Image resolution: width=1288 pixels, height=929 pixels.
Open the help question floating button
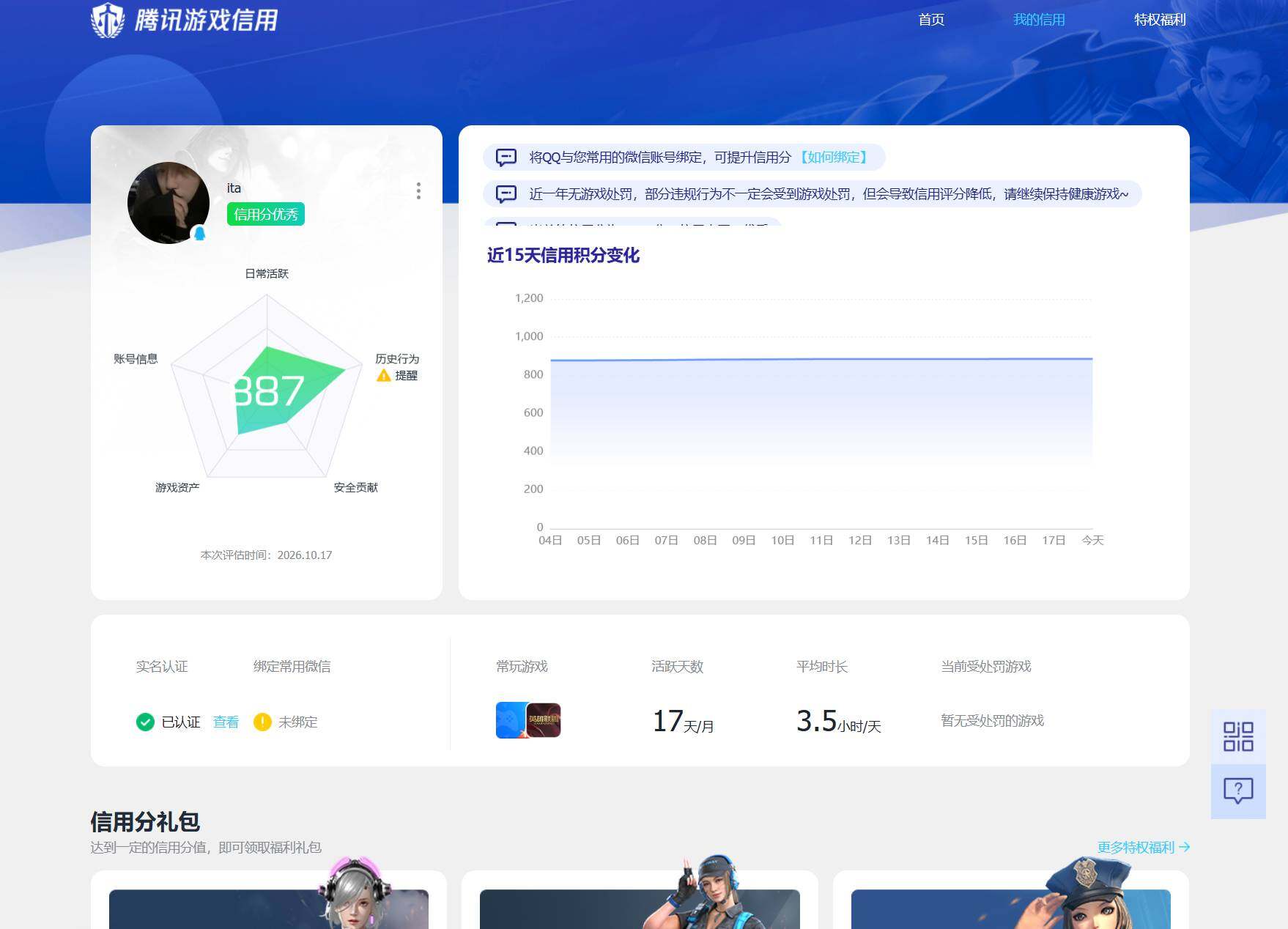point(1238,791)
